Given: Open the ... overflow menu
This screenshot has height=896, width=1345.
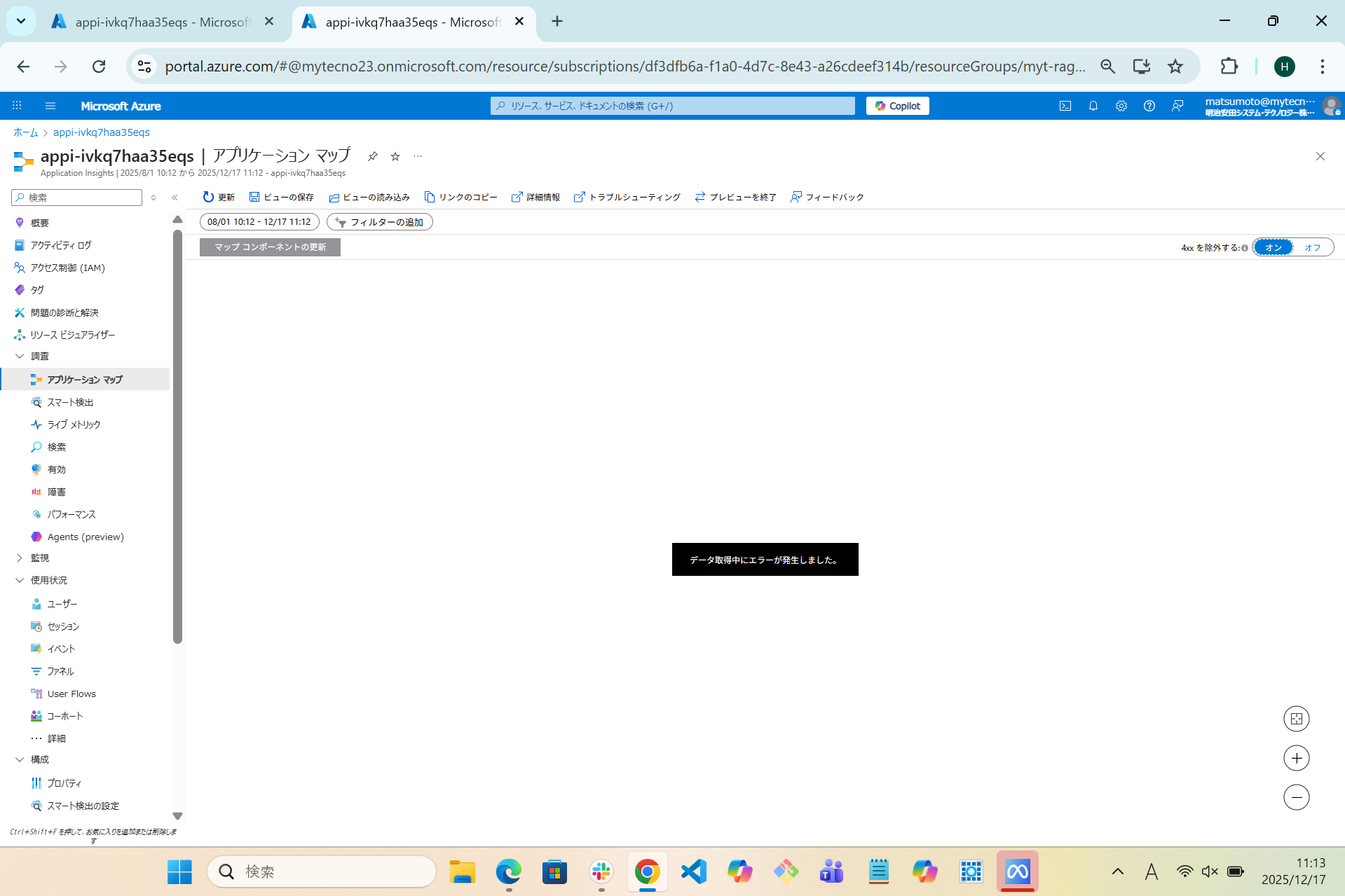Looking at the screenshot, I should (x=418, y=156).
